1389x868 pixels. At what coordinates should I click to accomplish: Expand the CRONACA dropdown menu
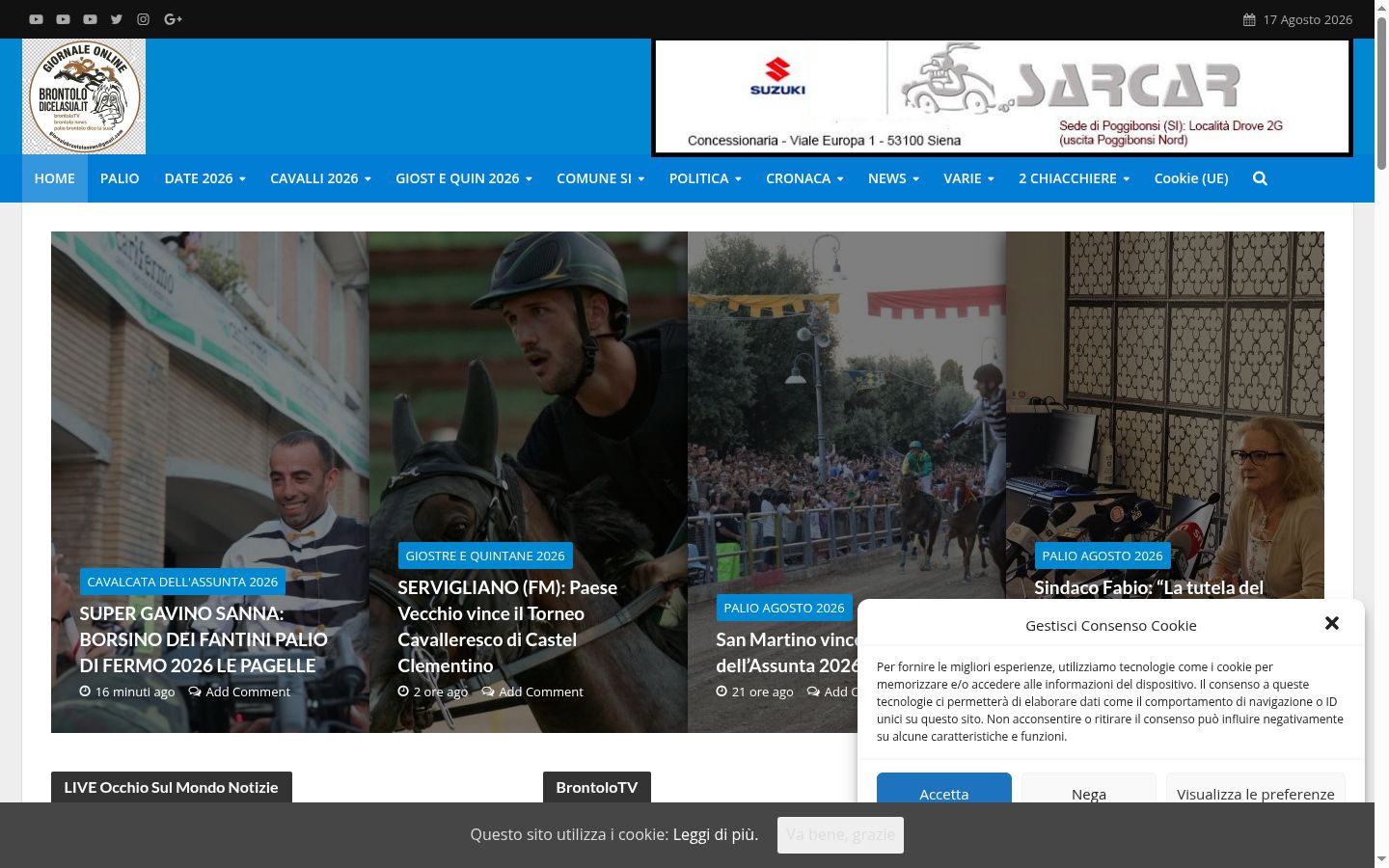[804, 178]
